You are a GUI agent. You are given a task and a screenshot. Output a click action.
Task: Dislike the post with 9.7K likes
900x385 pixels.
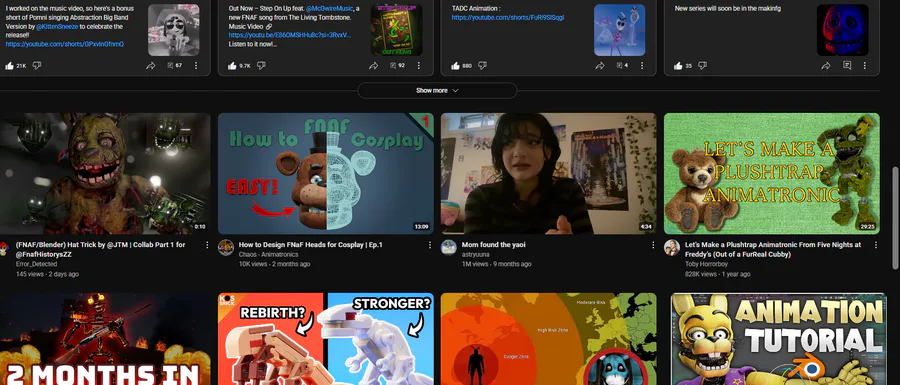(261, 66)
